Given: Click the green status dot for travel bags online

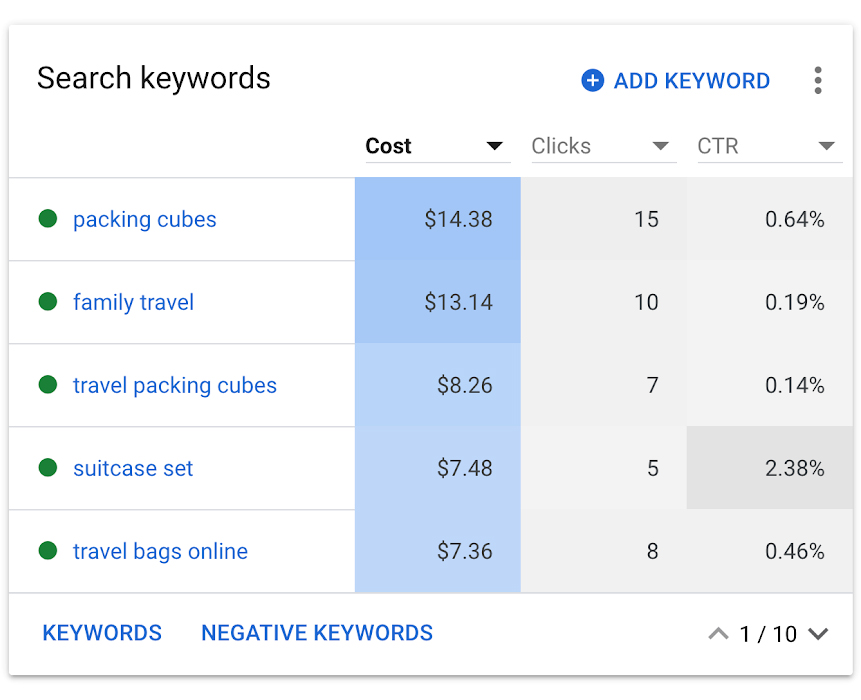Looking at the screenshot, I should (x=48, y=551).
